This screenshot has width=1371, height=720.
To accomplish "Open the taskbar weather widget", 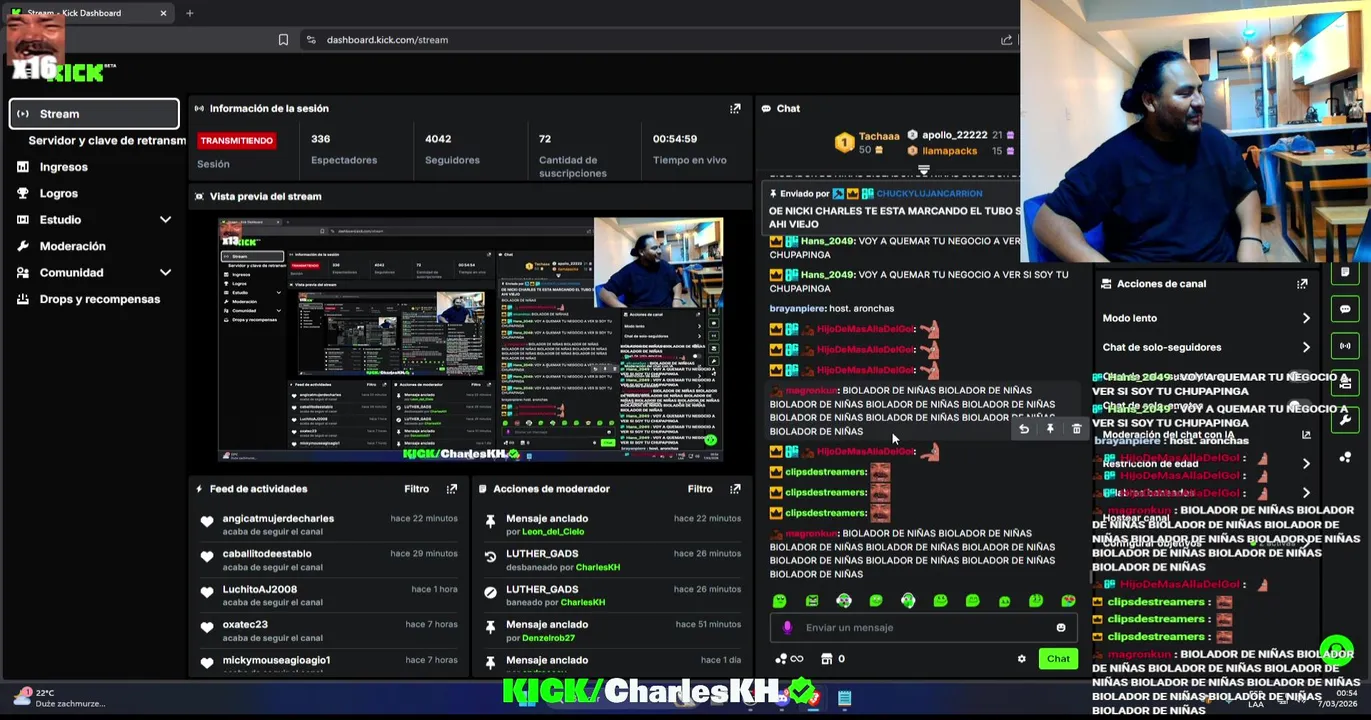I will pyautogui.click(x=60, y=698).
